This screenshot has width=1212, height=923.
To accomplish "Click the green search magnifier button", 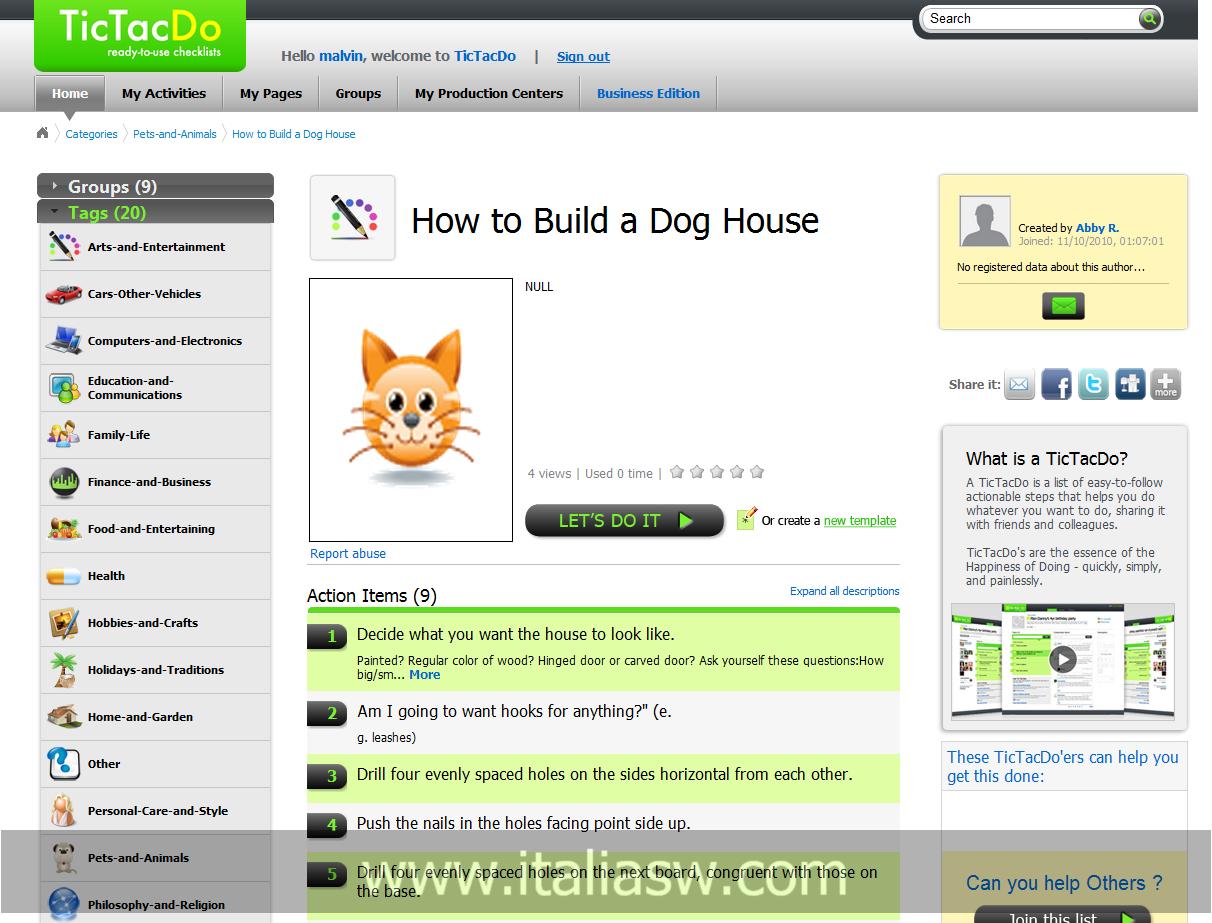I will point(1149,18).
